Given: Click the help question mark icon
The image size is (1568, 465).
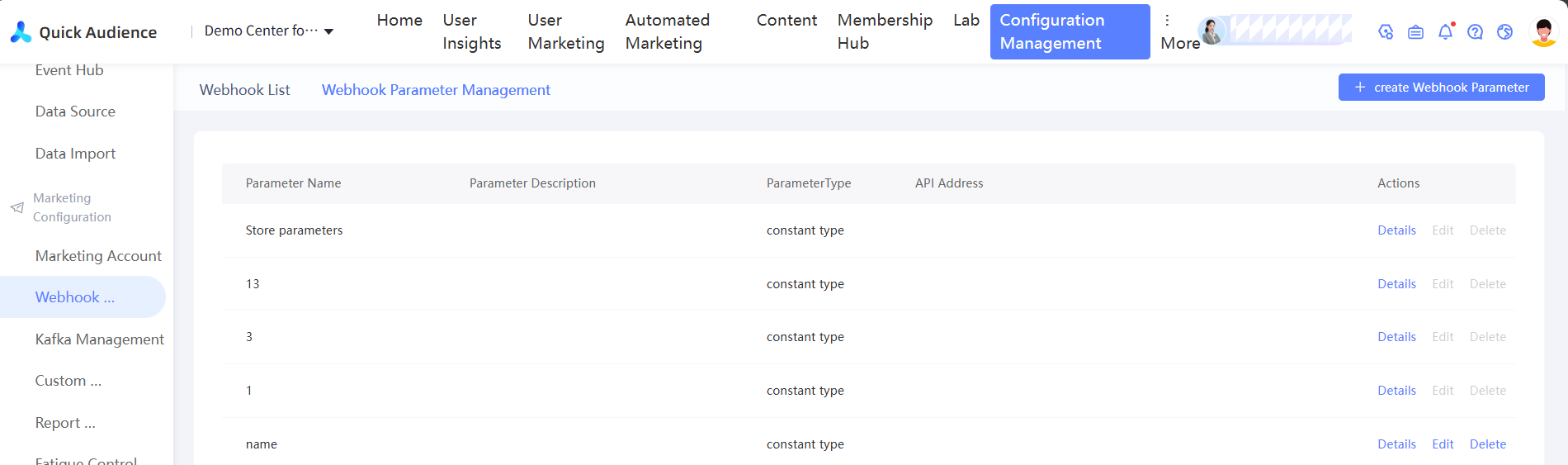Looking at the screenshot, I should click(x=1475, y=32).
